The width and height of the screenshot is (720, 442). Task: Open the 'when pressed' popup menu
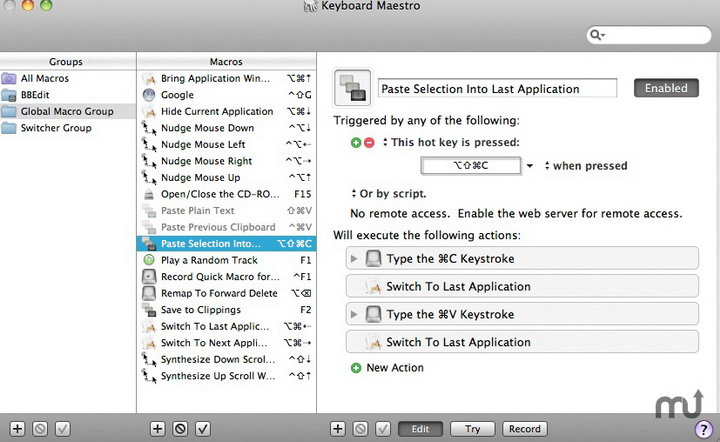(x=586, y=166)
